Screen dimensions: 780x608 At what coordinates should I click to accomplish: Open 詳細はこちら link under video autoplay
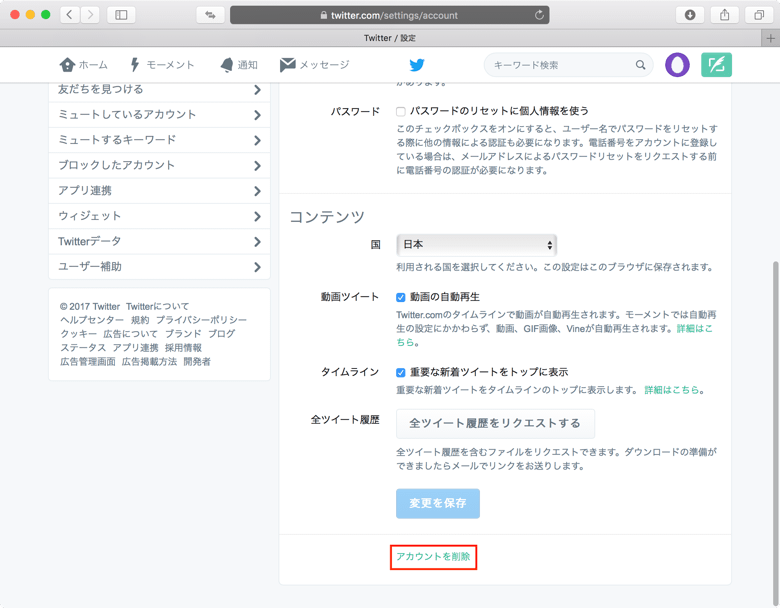click(694, 328)
